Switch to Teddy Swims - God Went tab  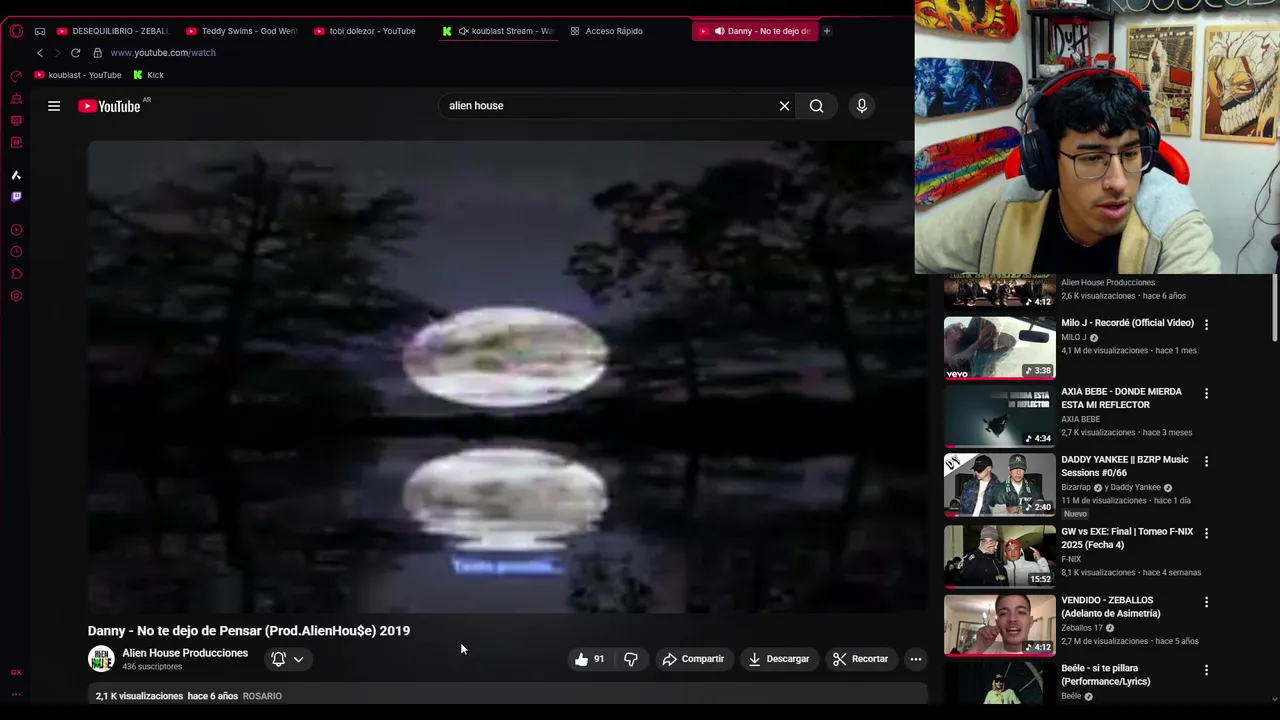click(242, 31)
